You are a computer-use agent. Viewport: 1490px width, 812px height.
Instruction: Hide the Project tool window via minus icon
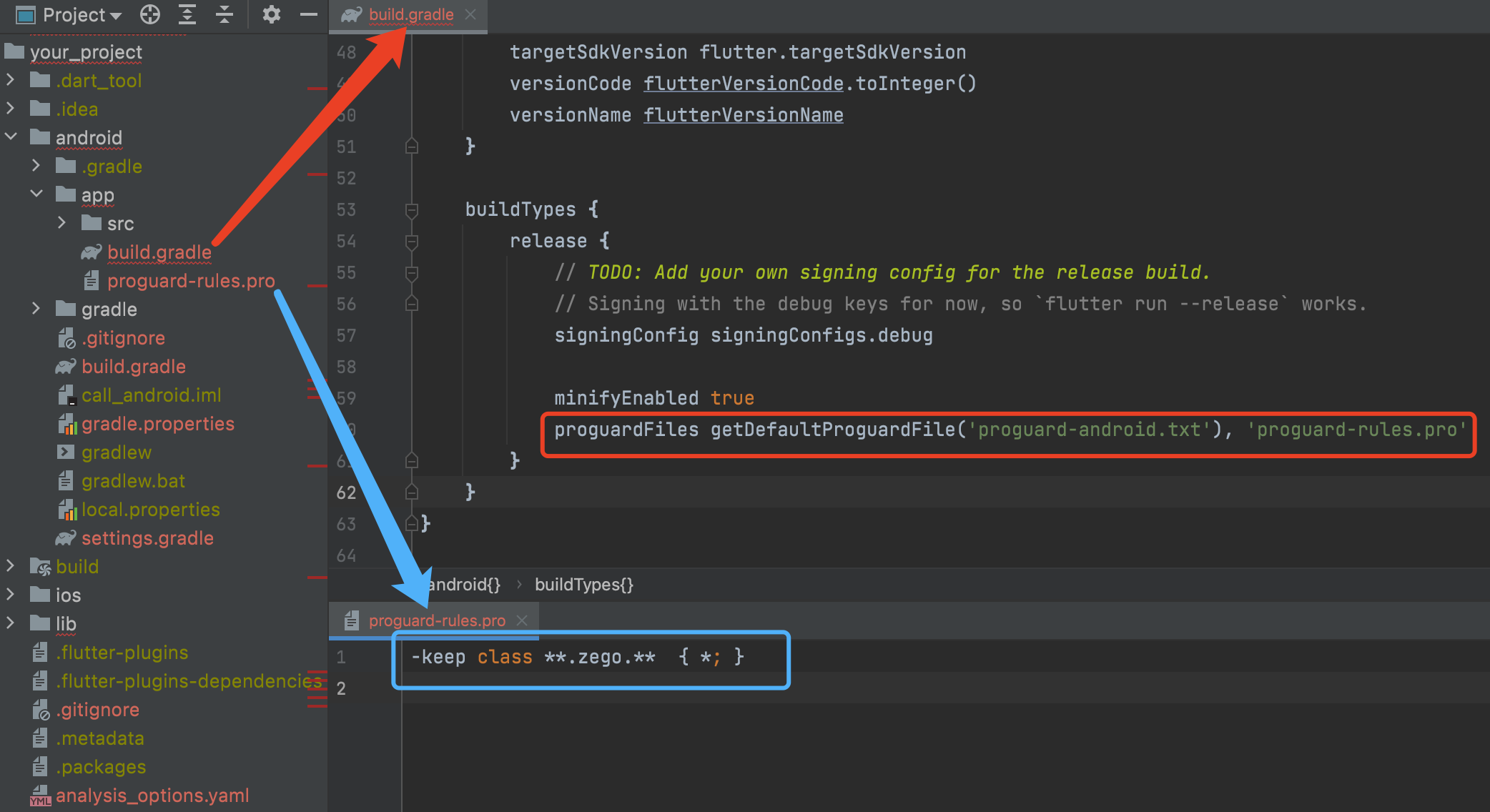click(x=308, y=14)
